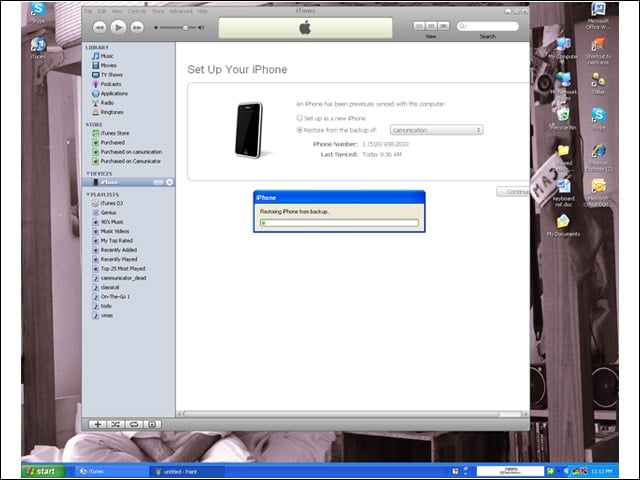This screenshot has height=480, width=640.
Task: Select My Computer desktop icon
Action: (x=563, y=48)
